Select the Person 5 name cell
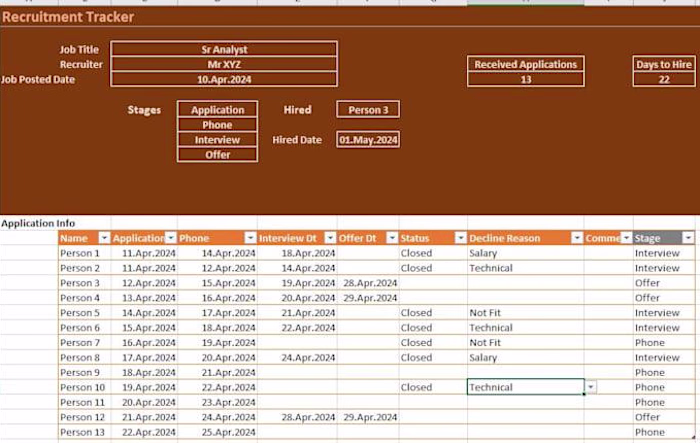 click(x=84, y=313)
